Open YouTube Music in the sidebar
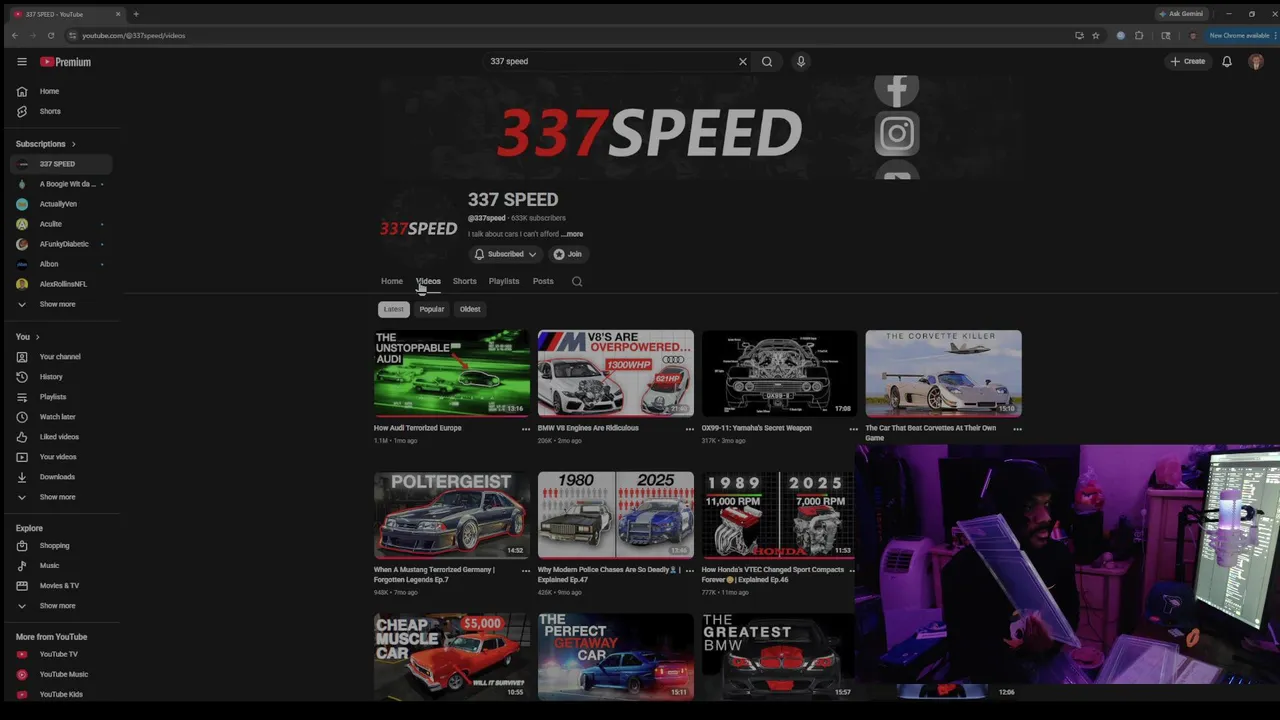 point(62,674)
